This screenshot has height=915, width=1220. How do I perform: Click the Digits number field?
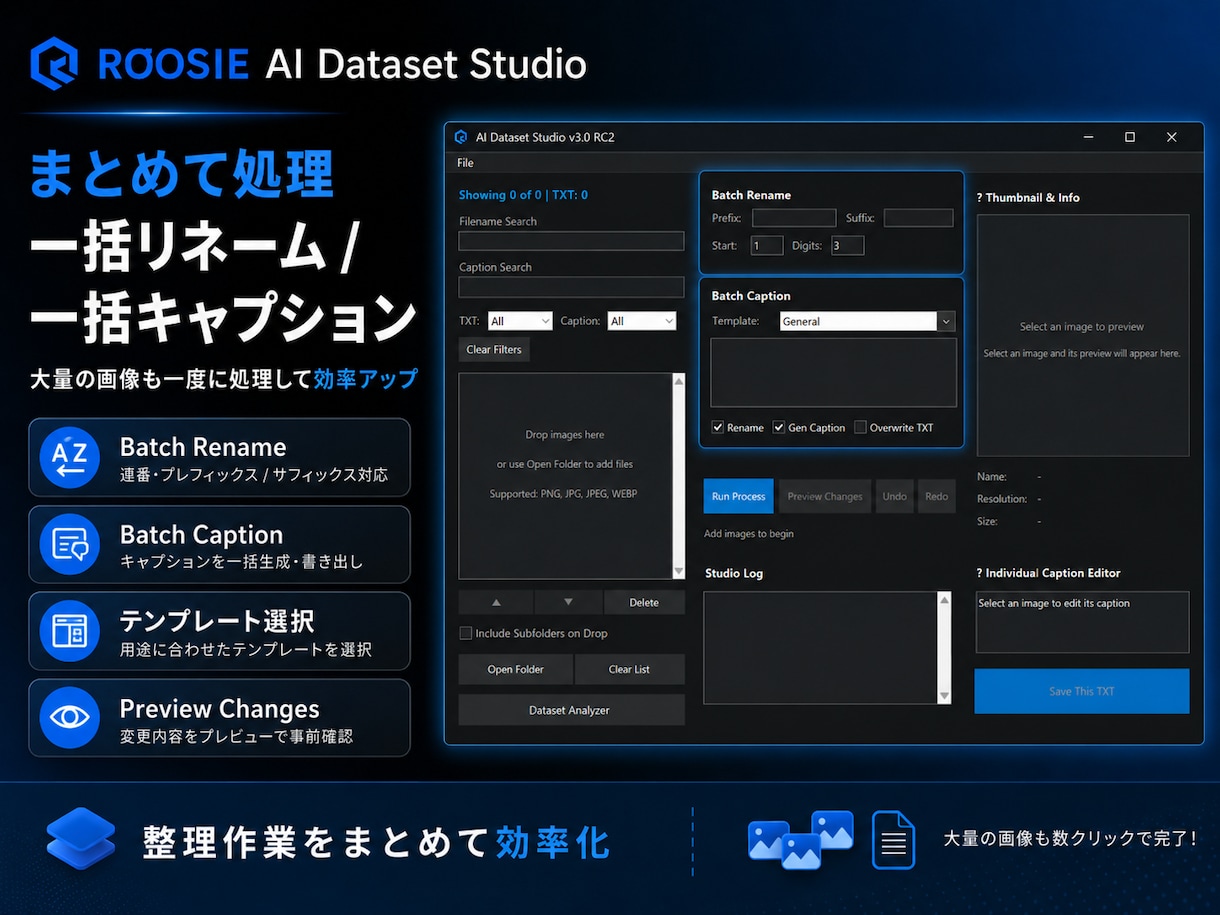[x=847, y=245]
